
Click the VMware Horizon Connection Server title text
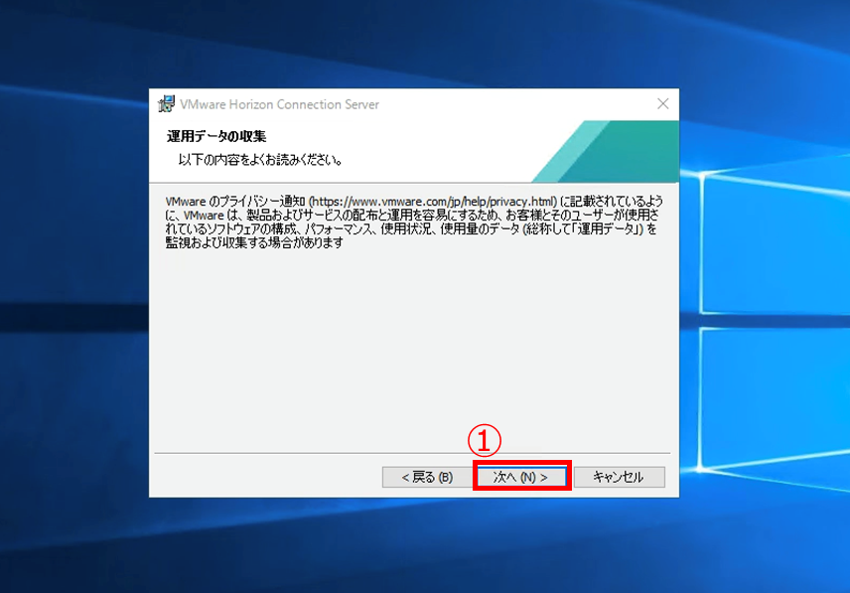point(280,104)
